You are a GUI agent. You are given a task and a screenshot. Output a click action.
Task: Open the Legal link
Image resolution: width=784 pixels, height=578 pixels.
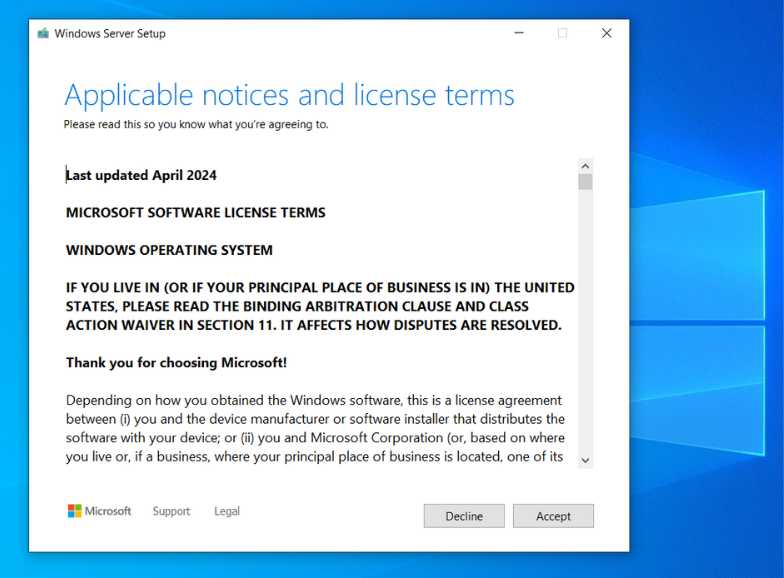[227, 511]
